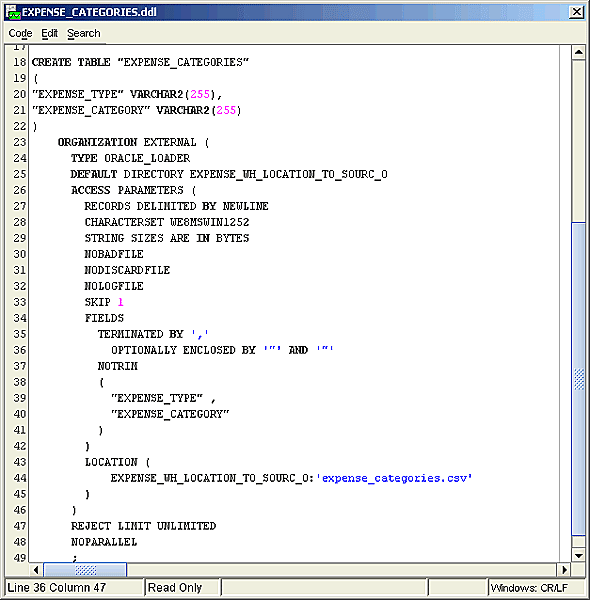The height and width of the screenshot is (600, 590).
Task: Click the vertical scrollbar down arrow
Action: point(578,555)
